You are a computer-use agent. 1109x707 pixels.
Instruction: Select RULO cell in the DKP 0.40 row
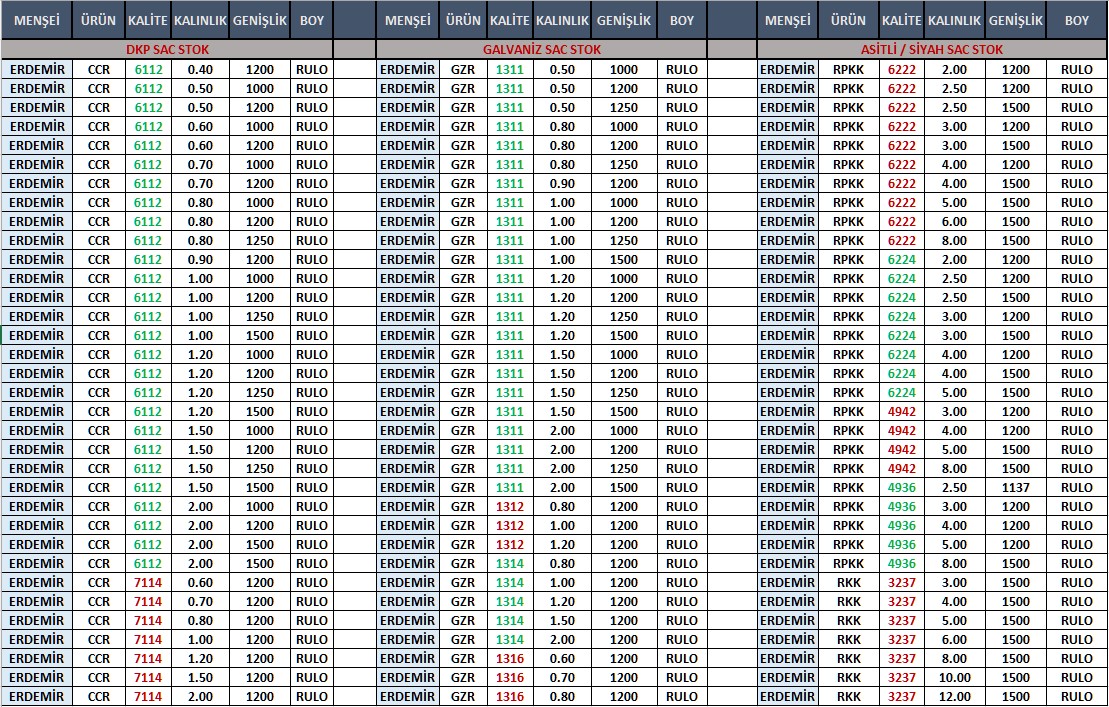pos(312,70)
